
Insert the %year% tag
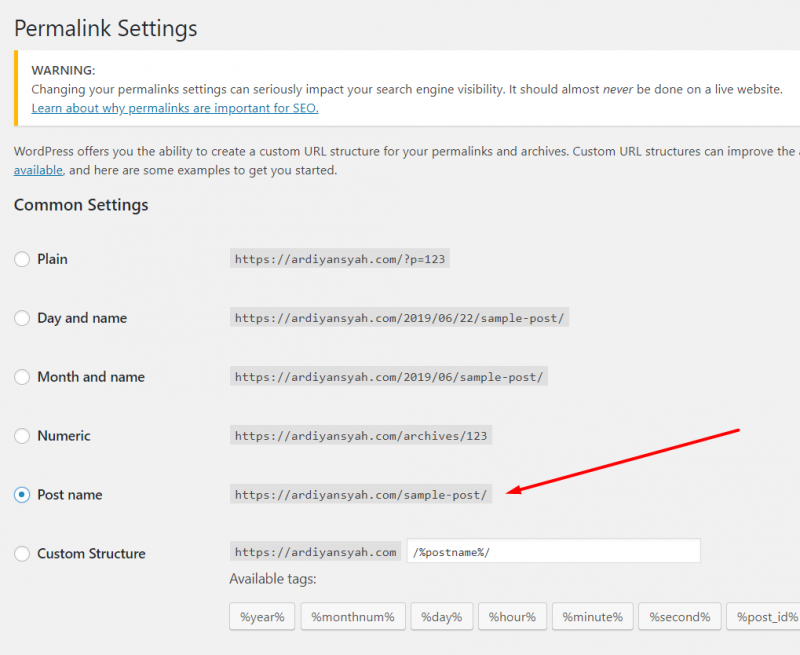tap(262, 617)
